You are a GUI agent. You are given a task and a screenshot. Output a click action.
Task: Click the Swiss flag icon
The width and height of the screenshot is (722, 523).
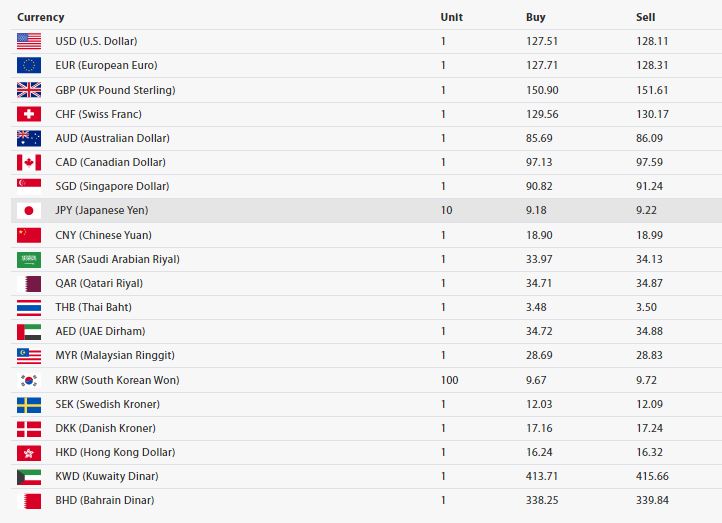[29, 114]
